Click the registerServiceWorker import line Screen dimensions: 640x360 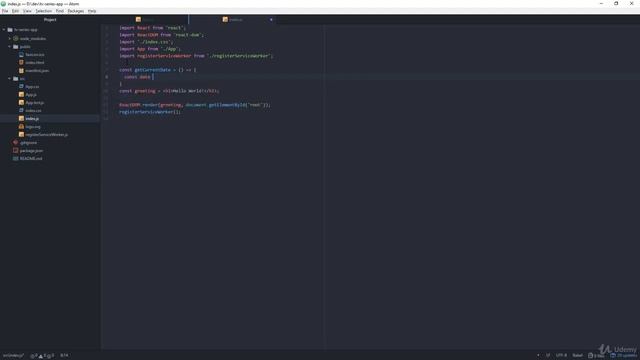196,56
